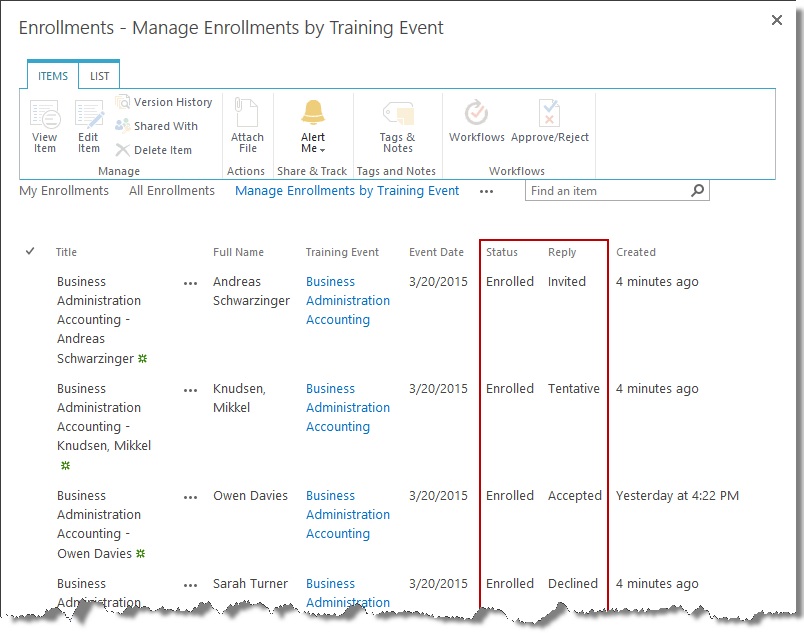Open the All Enrollments view
This screenshot has height=633, width=804.
[x=171, y=191]
